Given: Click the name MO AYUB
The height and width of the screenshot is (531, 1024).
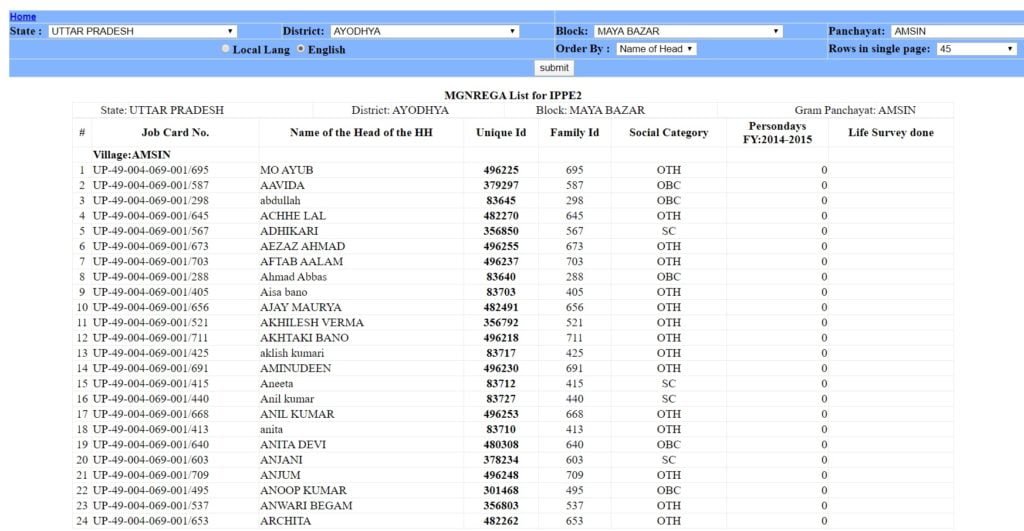Looking at the screenshot, I should 287,170.
